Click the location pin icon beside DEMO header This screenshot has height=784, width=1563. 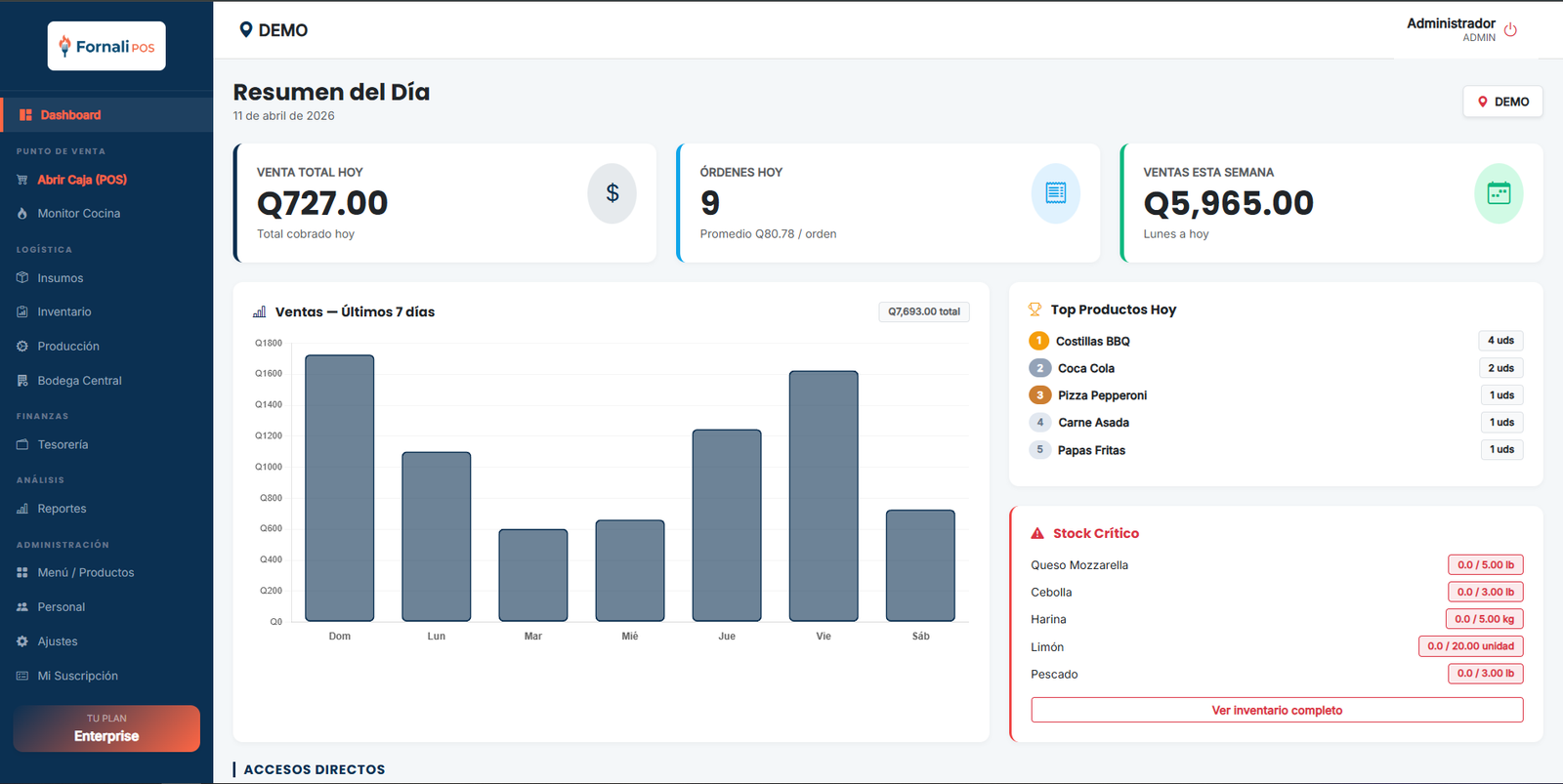(246, 30)
